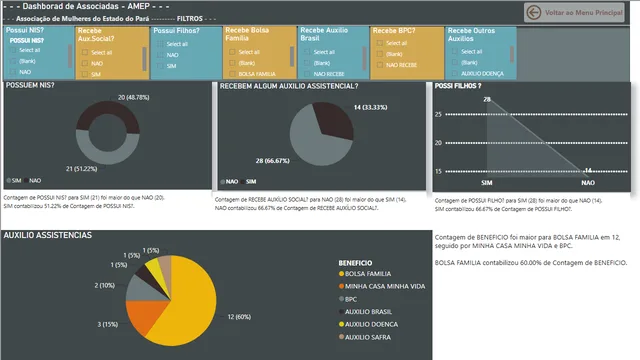Tick (Blank) in Recebe BPC? filter

380,54
